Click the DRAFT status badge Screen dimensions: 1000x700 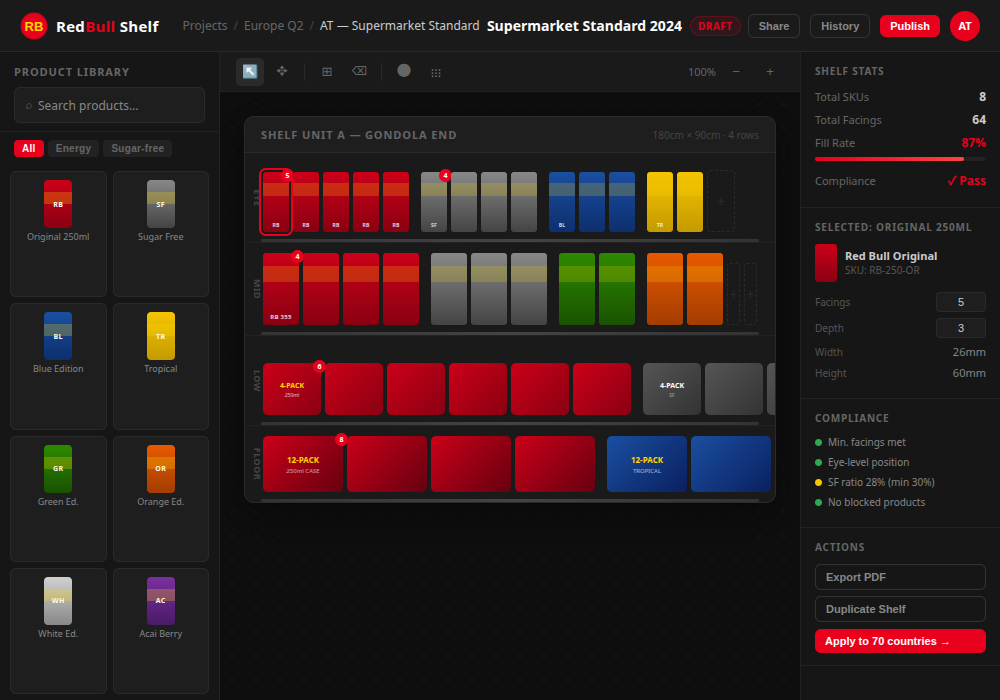(715, 26)
